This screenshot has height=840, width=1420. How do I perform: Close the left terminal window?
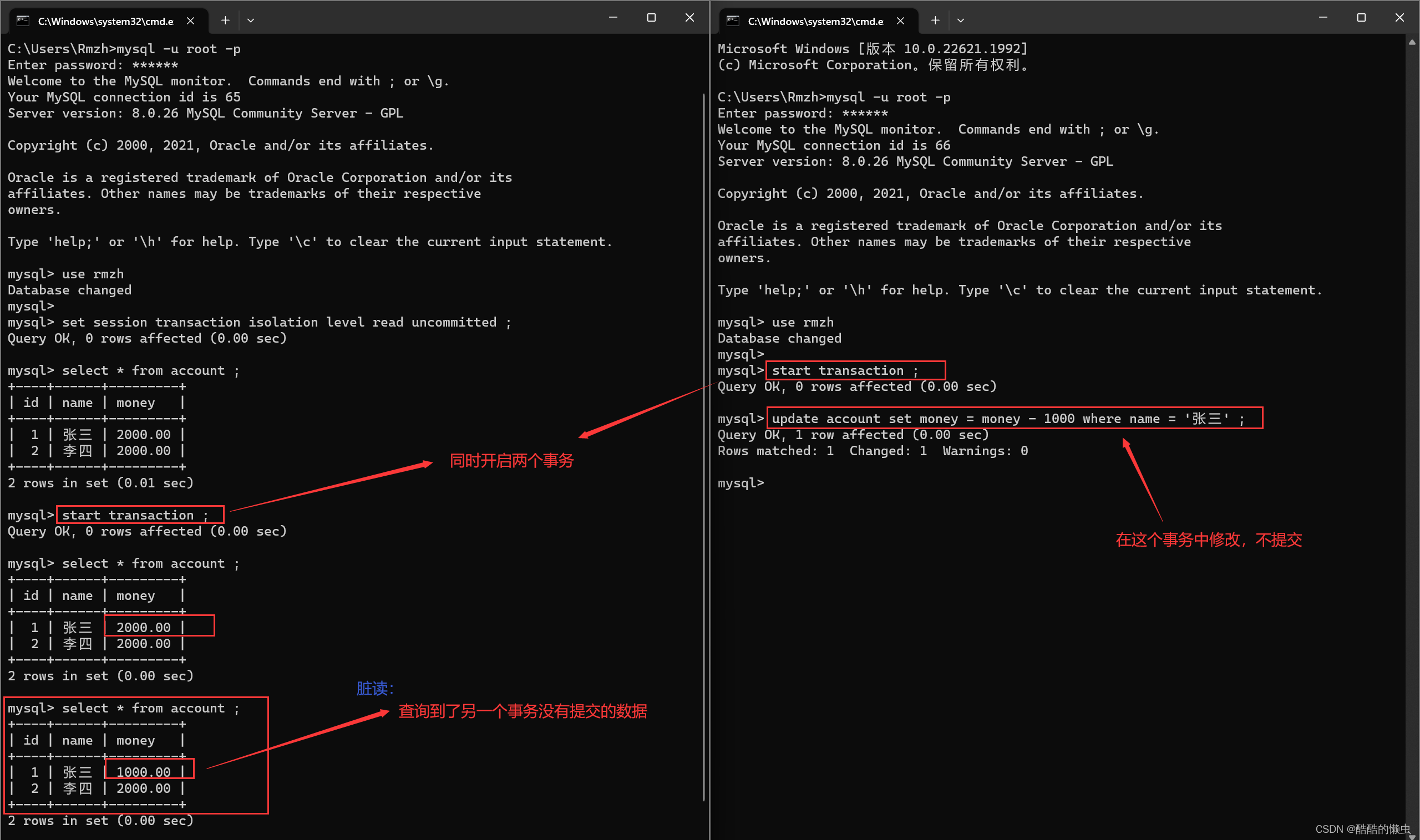(x=689, y=18)
